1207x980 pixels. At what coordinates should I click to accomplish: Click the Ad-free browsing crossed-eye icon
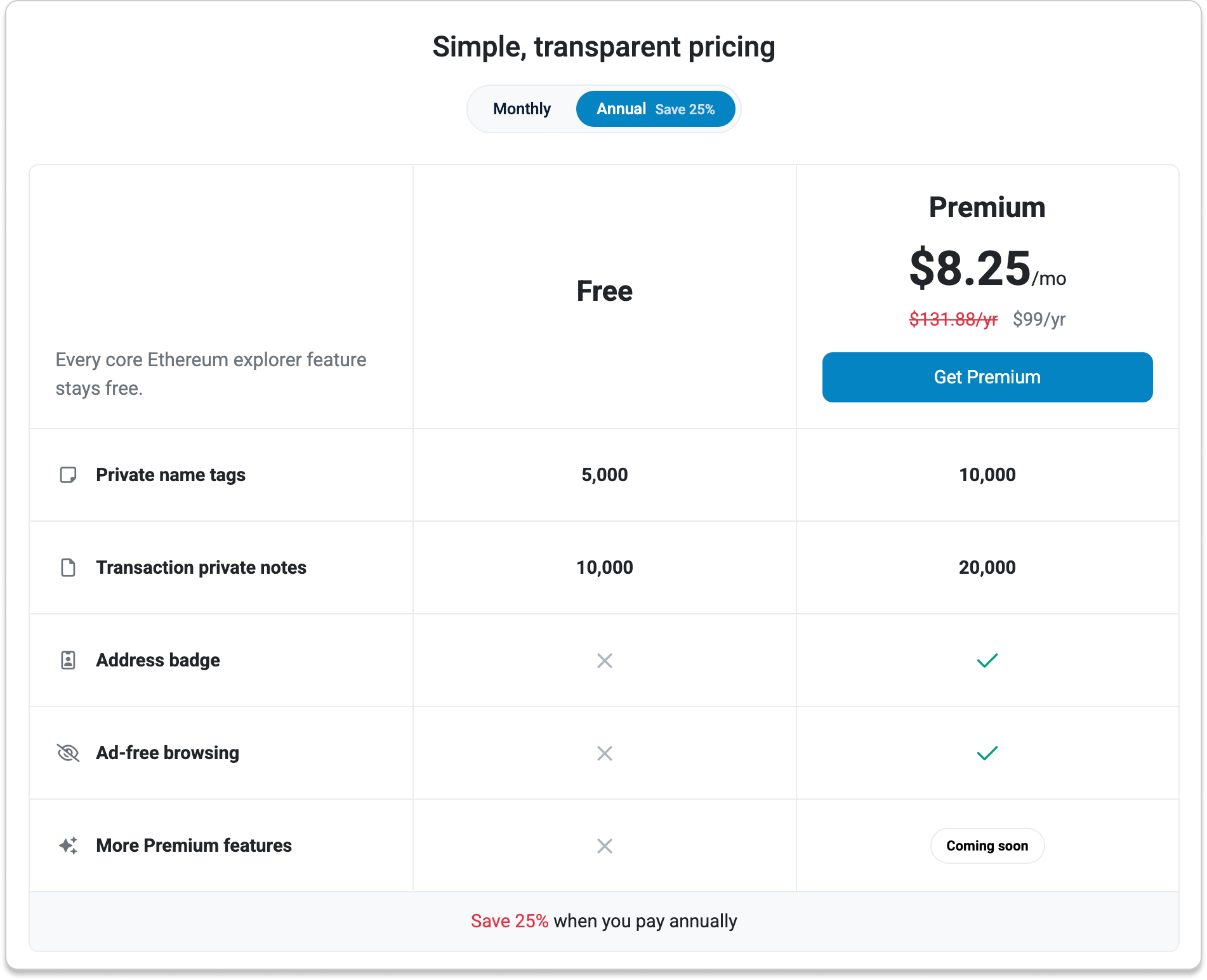68,753
